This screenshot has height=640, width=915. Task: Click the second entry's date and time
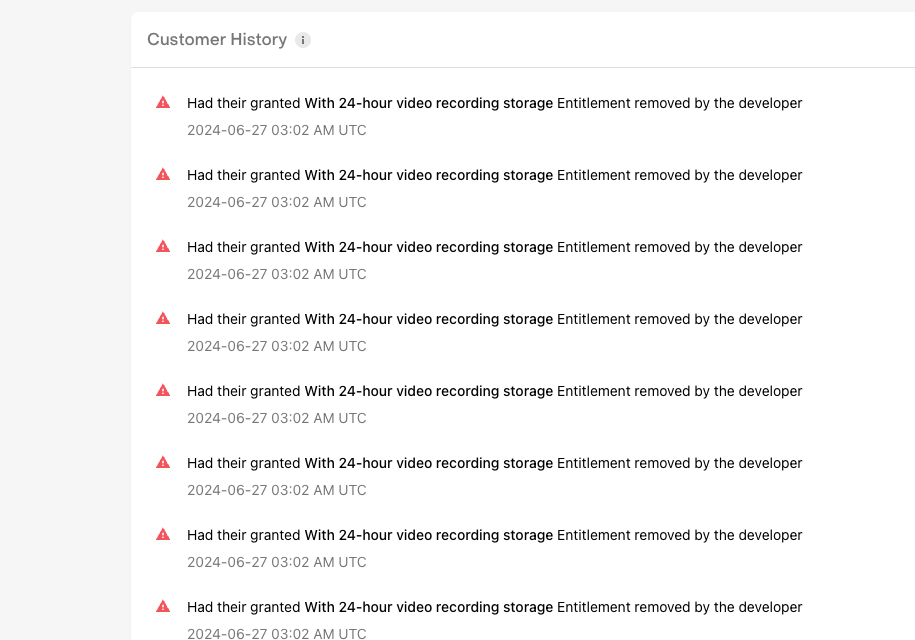coord(277,202)
